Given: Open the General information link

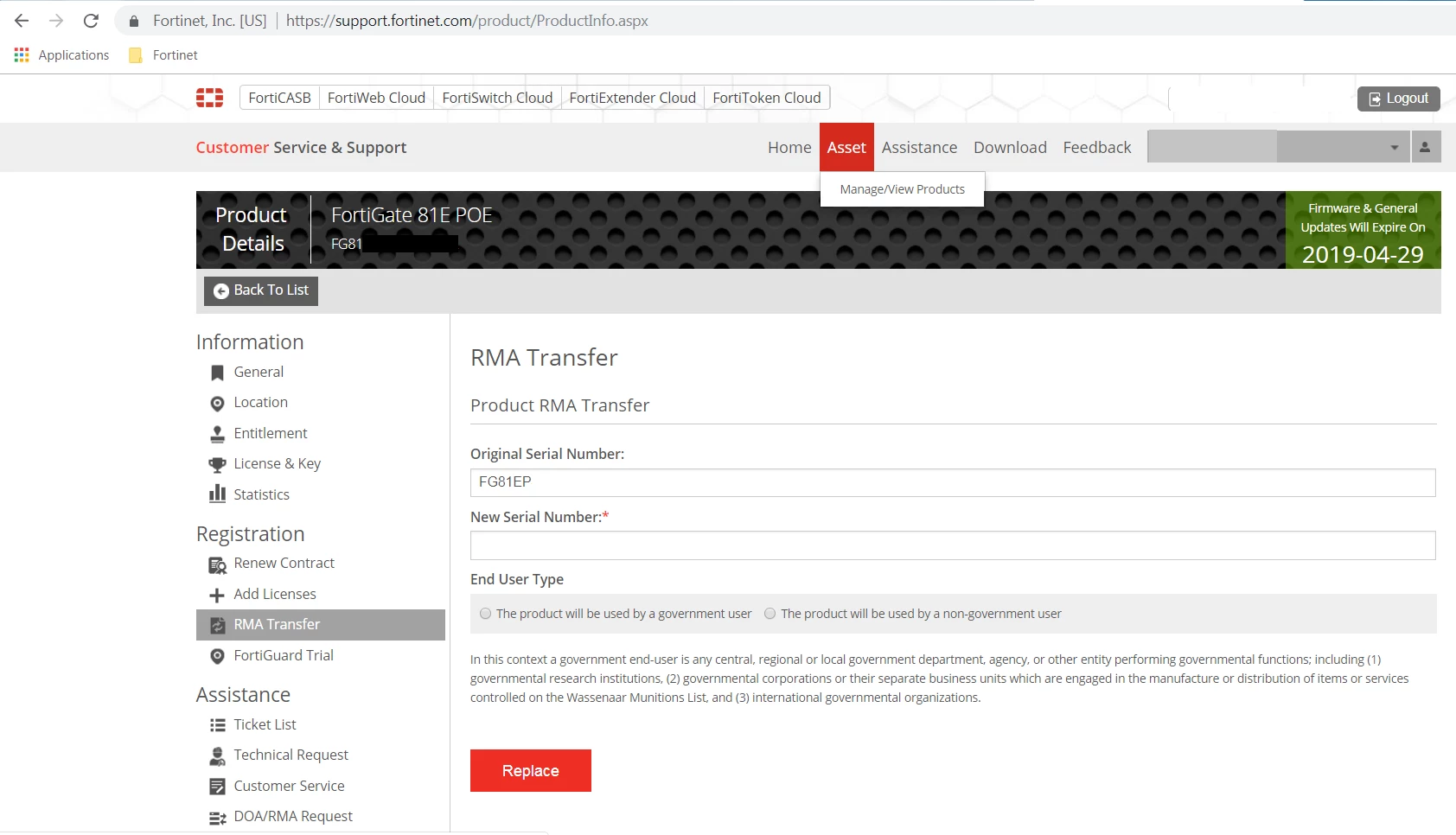Looking at the screenshot, I should pyautogui.click(x=259, y=373).
